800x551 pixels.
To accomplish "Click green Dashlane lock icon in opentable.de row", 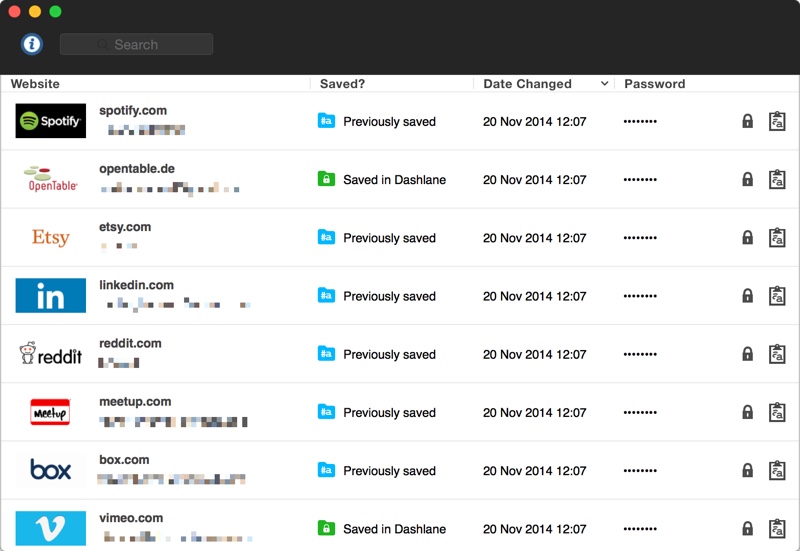I will (x=327, y=179).
